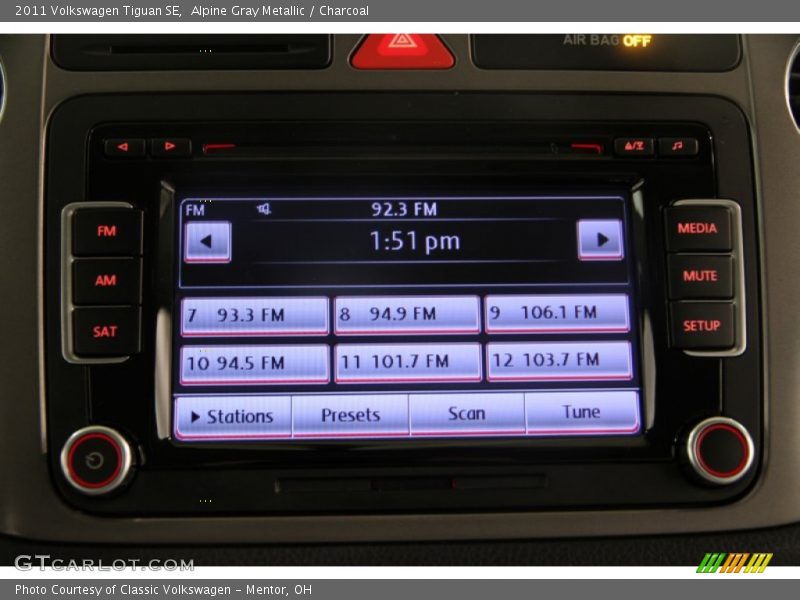
Task: Select the SAT satellite radio button
Action: click(x=106, y=331)
